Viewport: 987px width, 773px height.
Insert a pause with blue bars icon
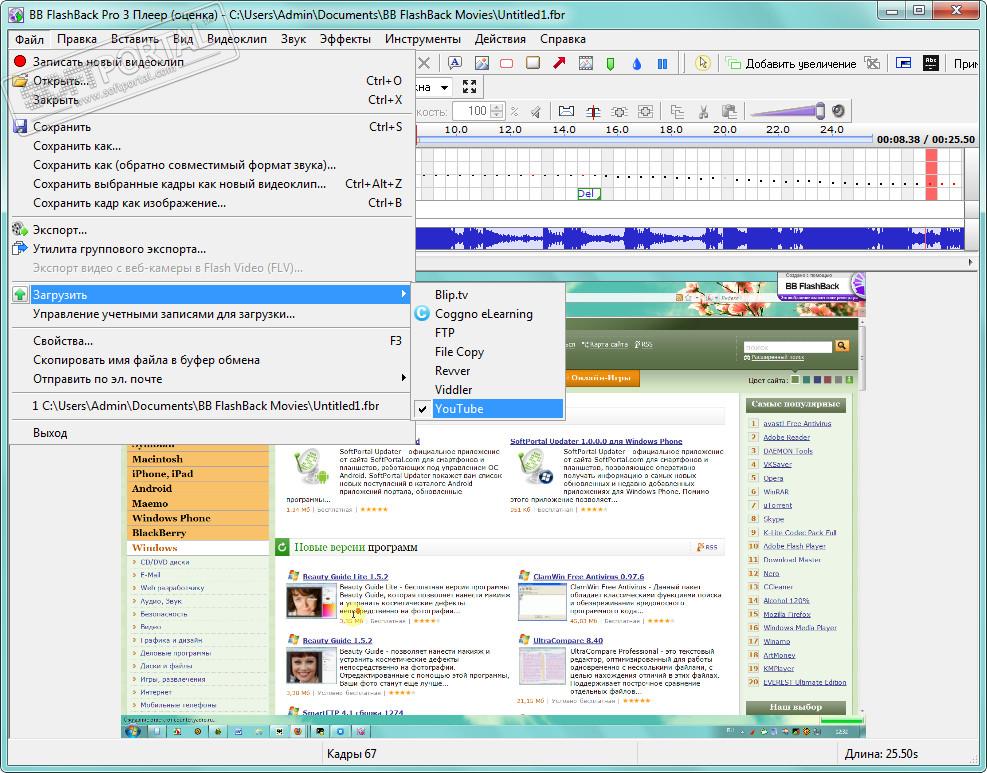[662, 64]
